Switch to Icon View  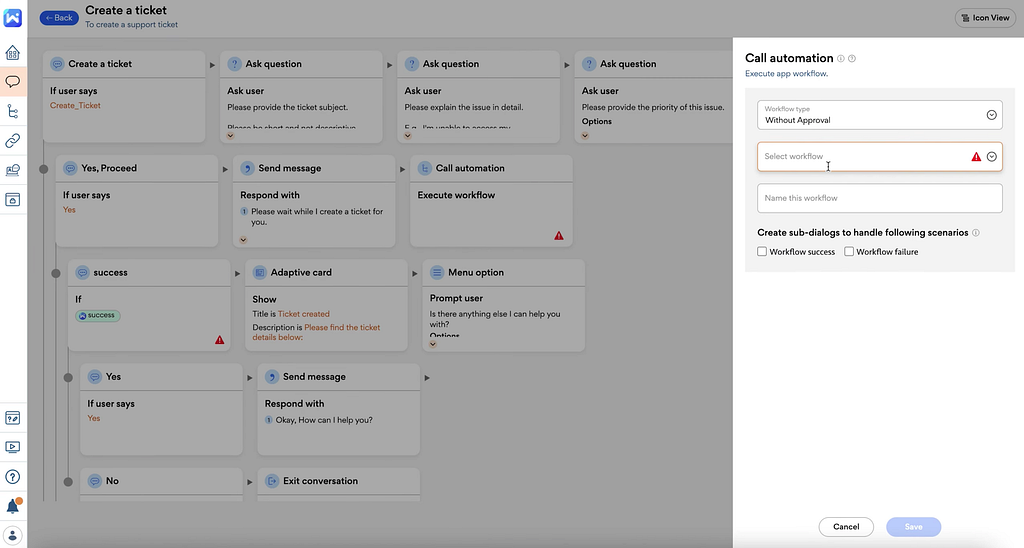(x=985, y=18)
